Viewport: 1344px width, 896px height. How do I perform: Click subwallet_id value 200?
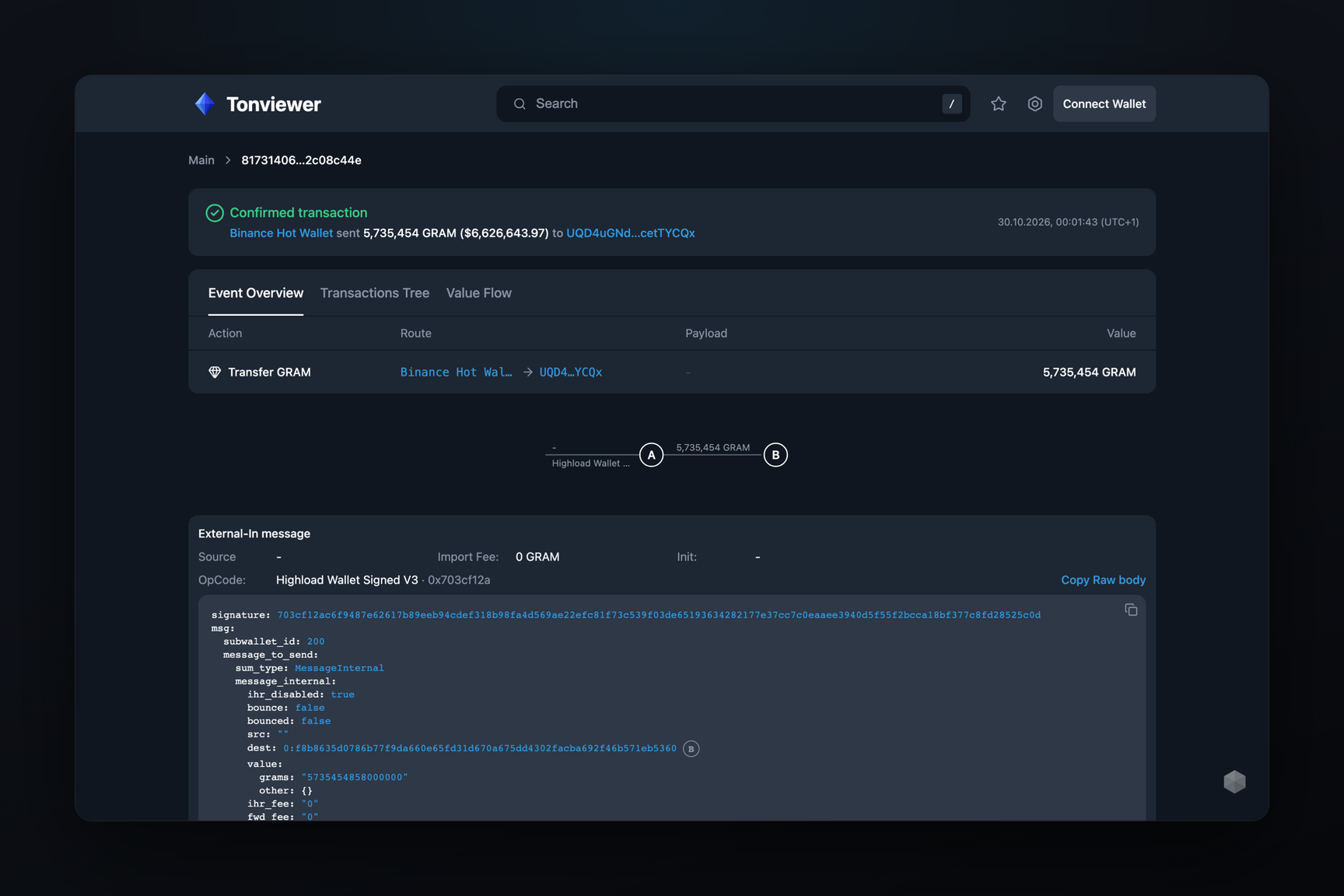[x=316, y=642]
